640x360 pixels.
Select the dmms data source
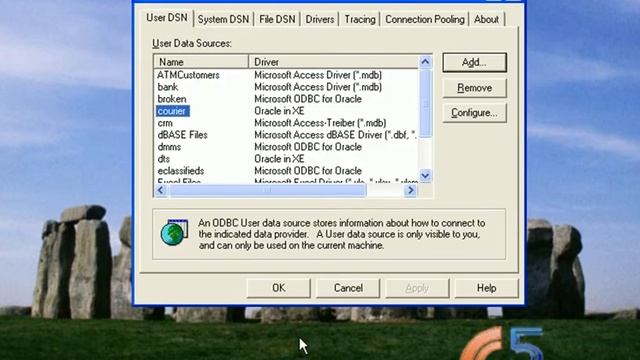(169, 147)
